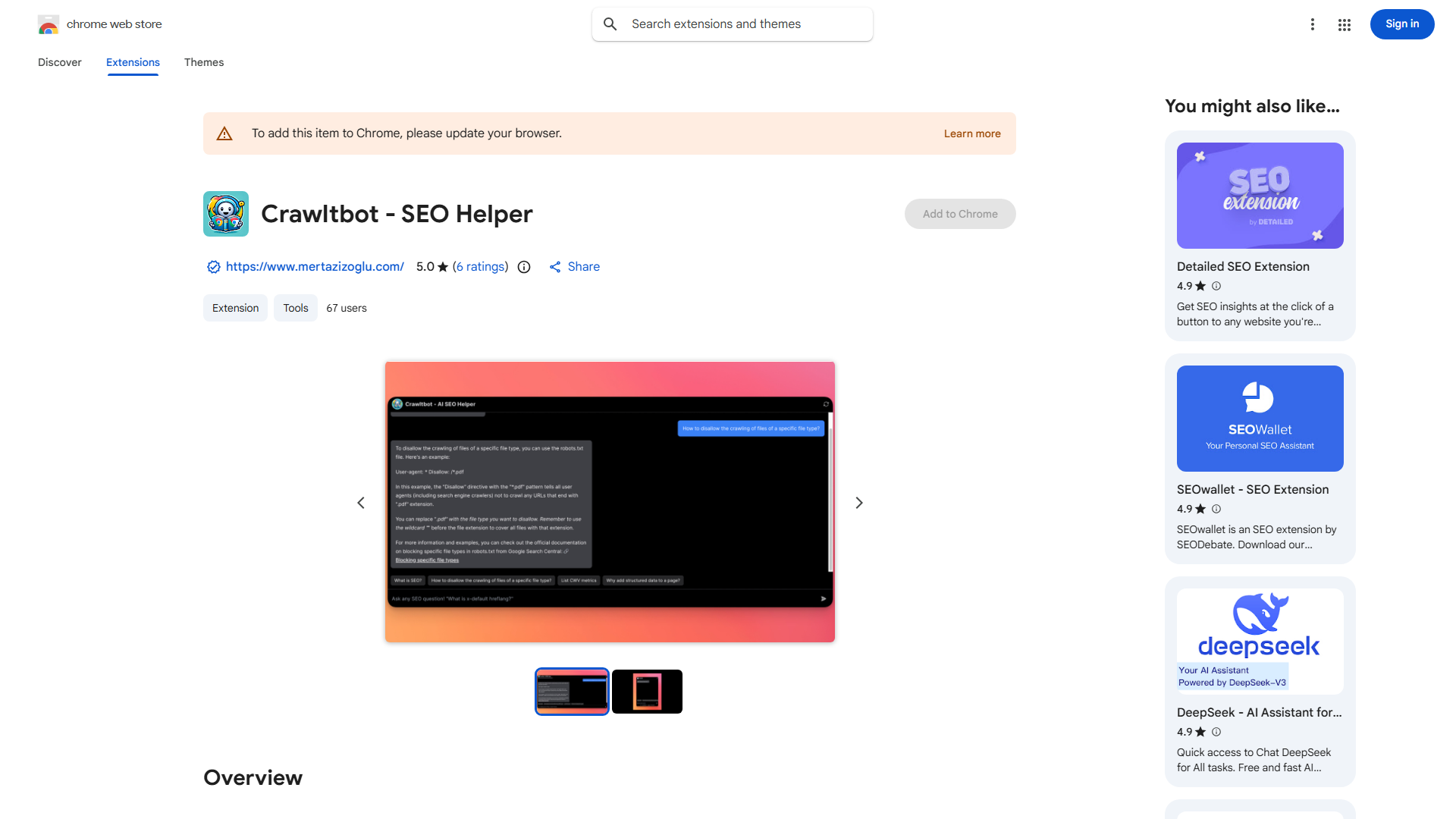Open the publisher website mertazizoglu.com
Image resolution: width=1456 pixels, height=819 pixels.
pyautogui.click(x=315, y=267)
